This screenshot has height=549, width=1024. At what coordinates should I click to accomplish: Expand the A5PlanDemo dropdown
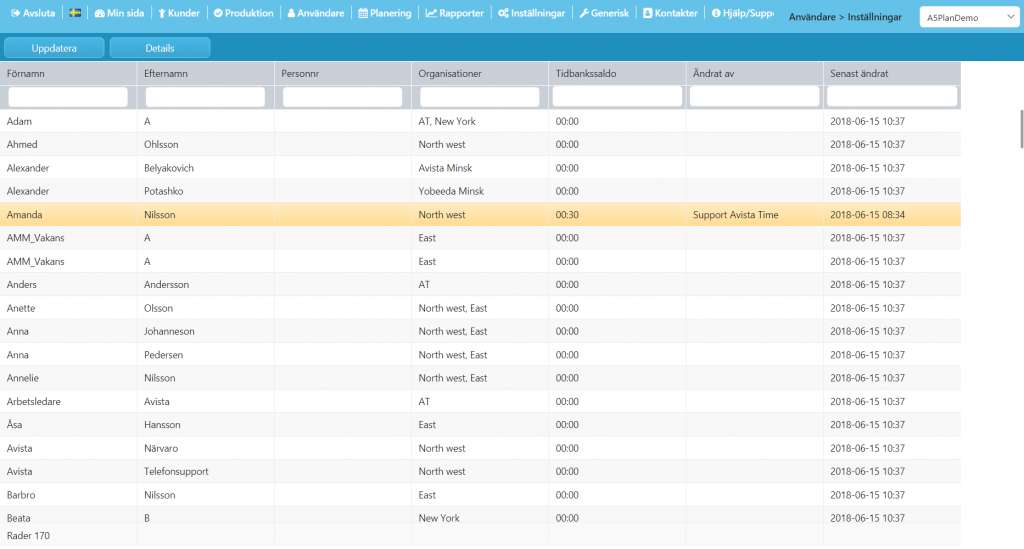(x=969, y=17)
